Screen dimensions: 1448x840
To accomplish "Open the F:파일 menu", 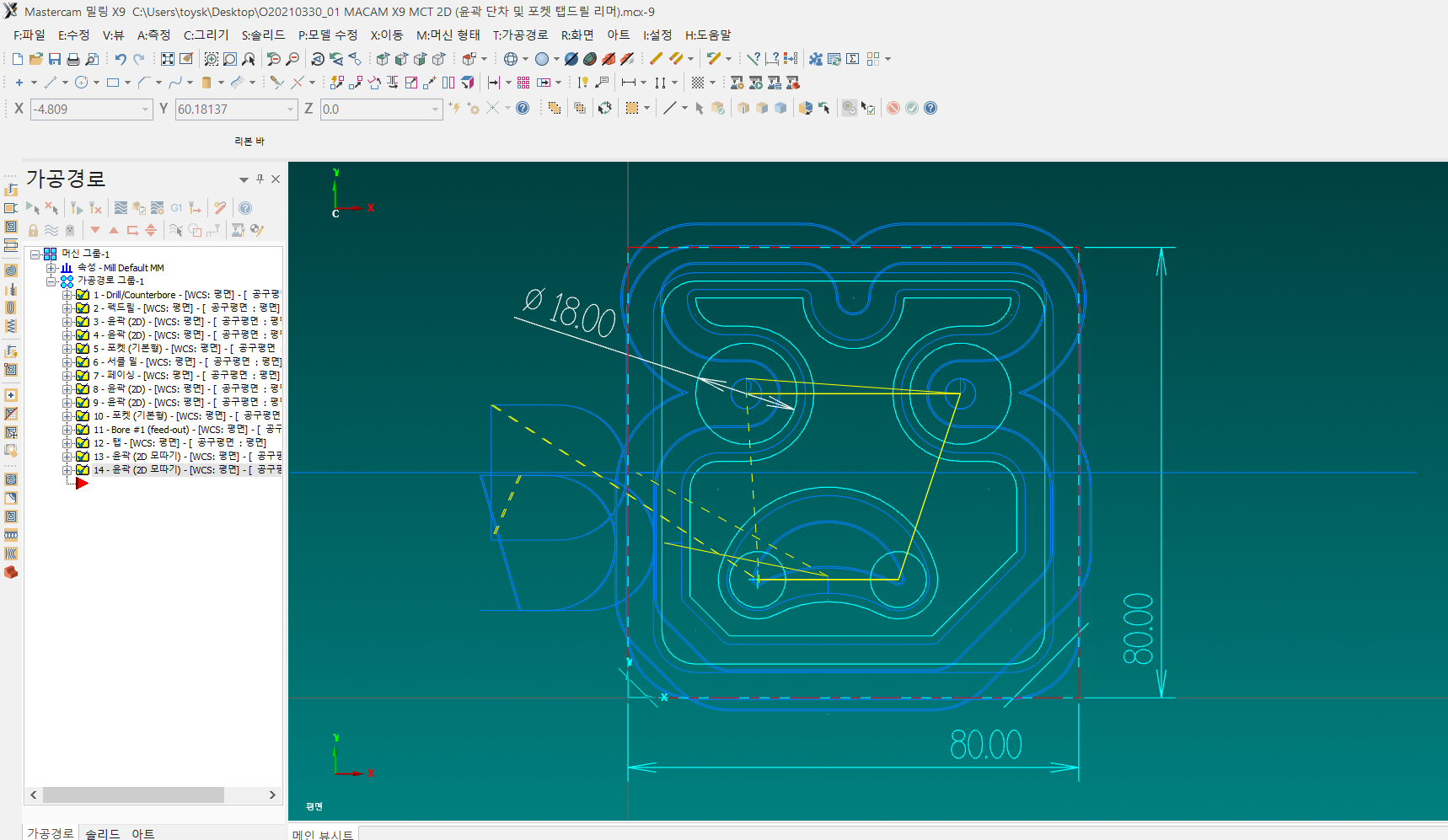I will 29,35.
